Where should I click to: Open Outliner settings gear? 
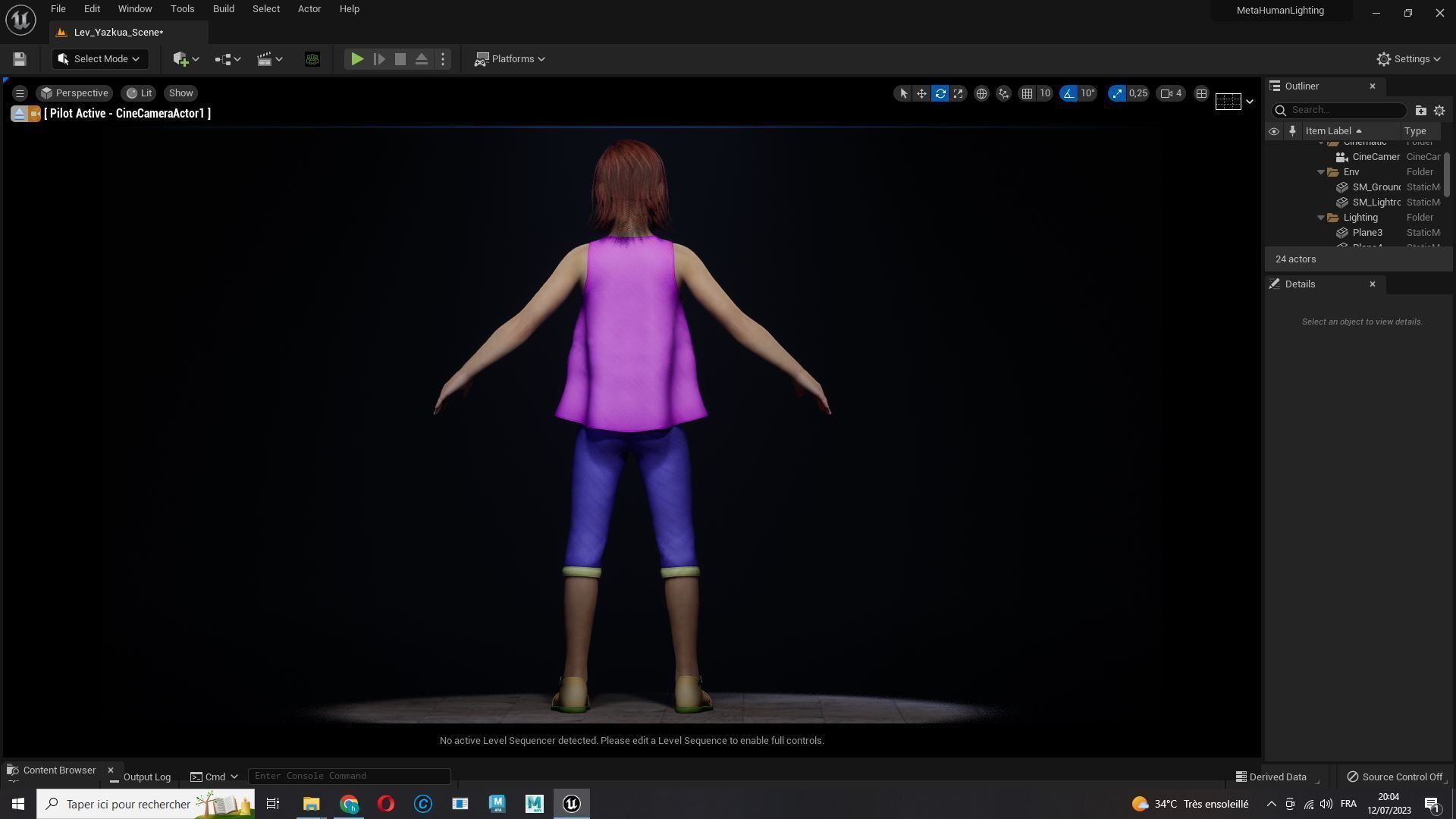pyautogui.click(x=1439, y=111)
